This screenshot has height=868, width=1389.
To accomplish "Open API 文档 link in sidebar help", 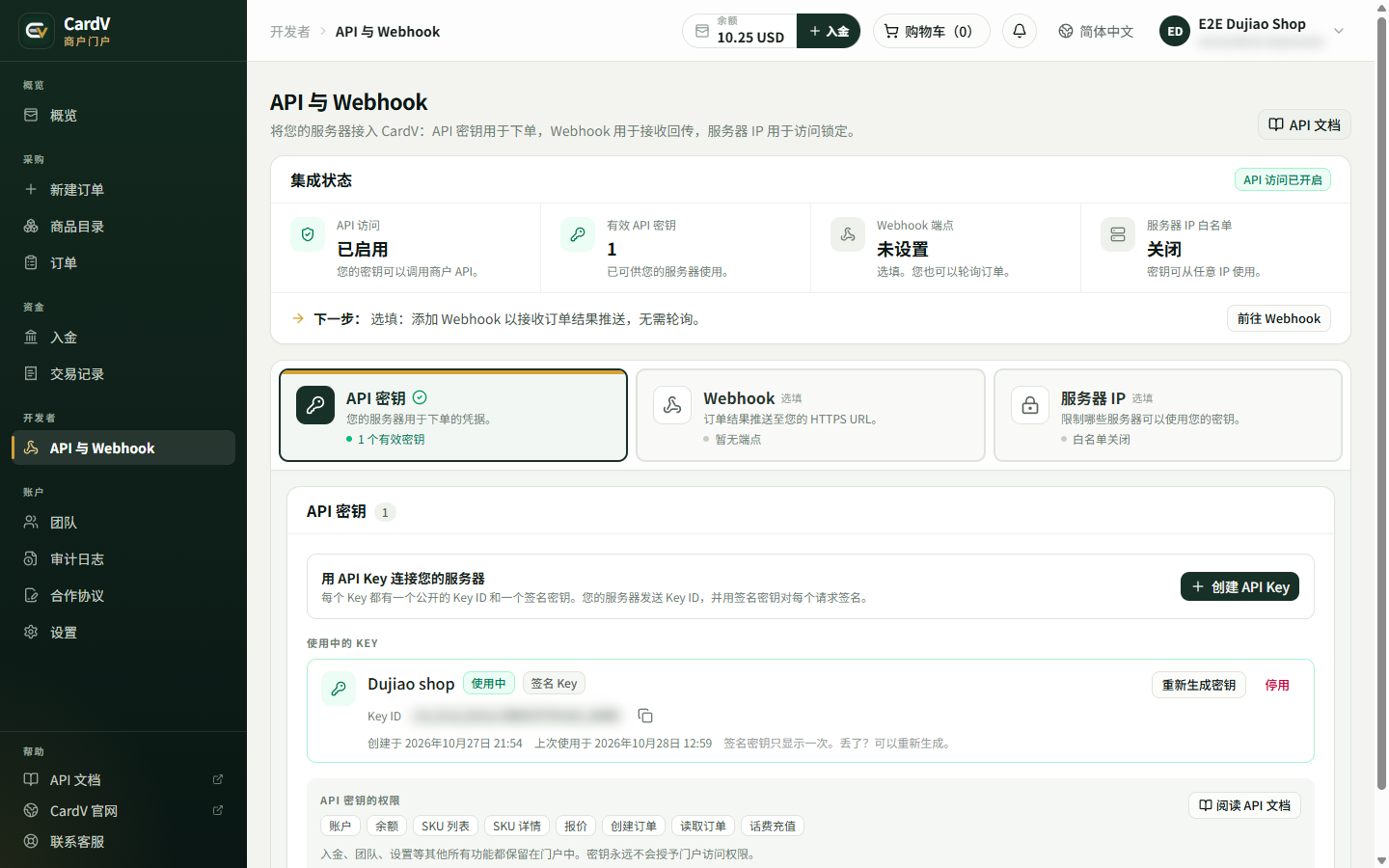I will click(x=123, y=779).
